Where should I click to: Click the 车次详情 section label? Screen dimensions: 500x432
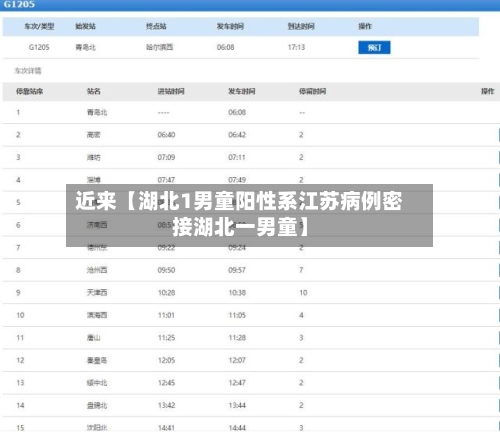(x=28, y=71)
